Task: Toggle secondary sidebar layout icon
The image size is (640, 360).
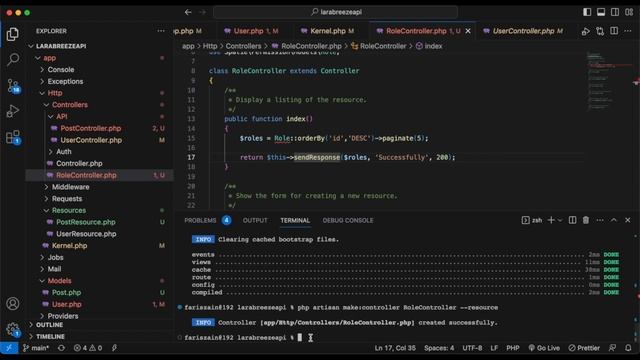Action: pyautogui.click(x=615, y=12)
